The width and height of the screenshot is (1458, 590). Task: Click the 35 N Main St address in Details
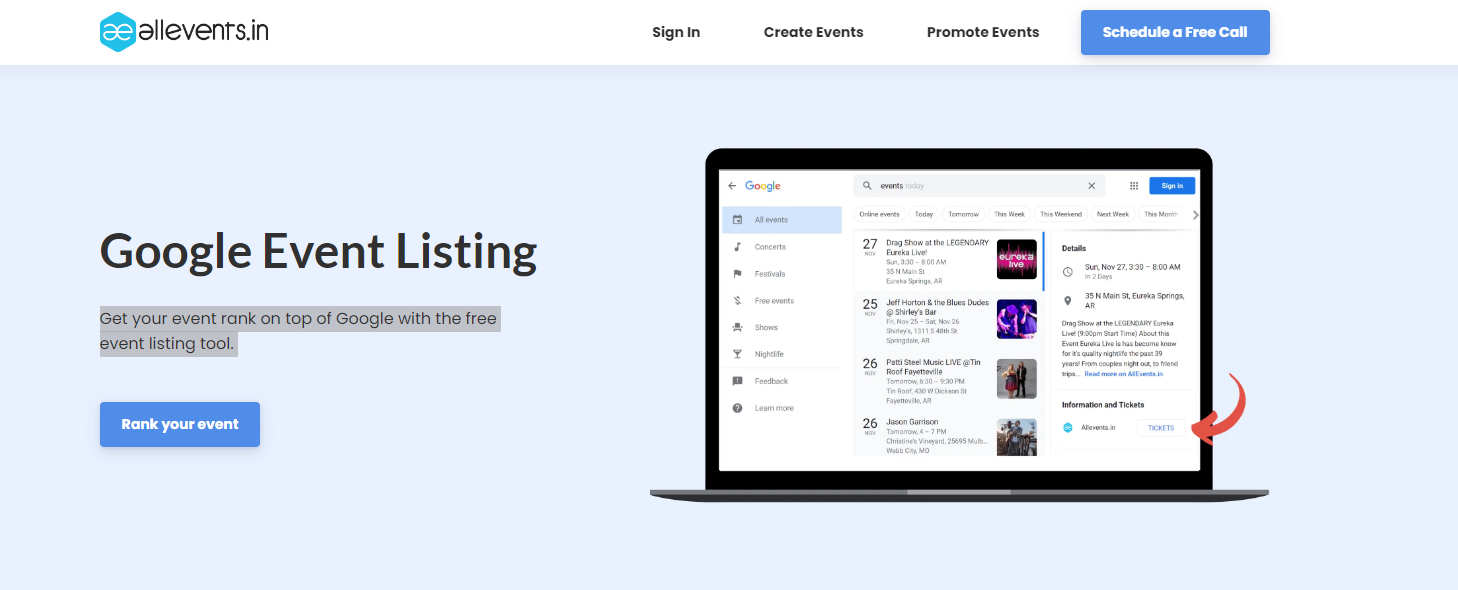pos(1135,300)
